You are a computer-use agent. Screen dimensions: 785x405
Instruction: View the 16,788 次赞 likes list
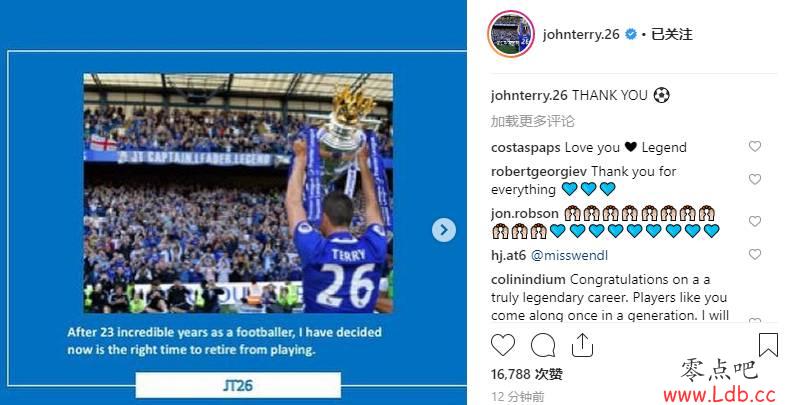click(x=527, y=374)
